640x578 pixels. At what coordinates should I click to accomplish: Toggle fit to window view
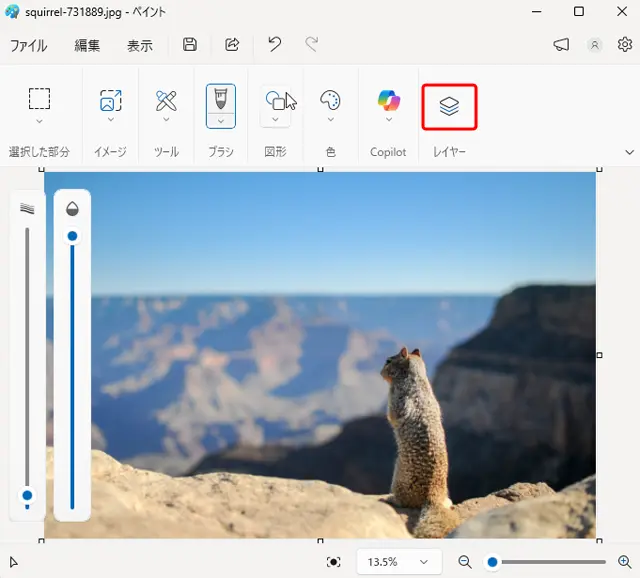tap(333, 562)
